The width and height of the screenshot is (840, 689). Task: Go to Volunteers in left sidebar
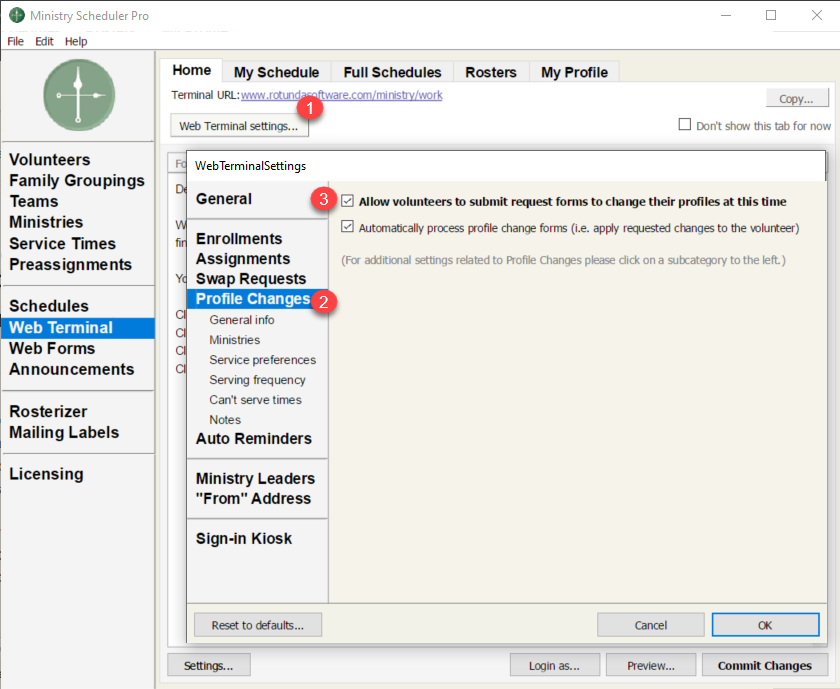49,160
